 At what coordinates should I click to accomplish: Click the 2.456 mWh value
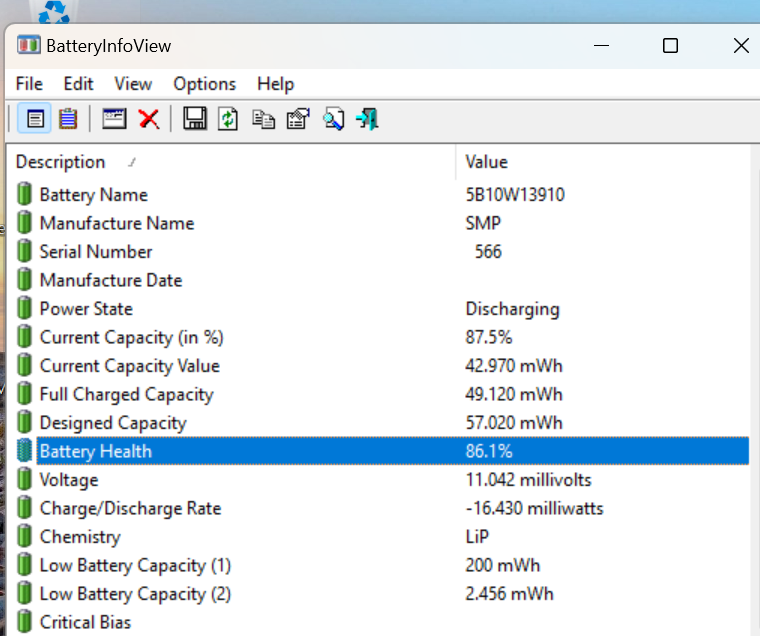tap(509, 594)
